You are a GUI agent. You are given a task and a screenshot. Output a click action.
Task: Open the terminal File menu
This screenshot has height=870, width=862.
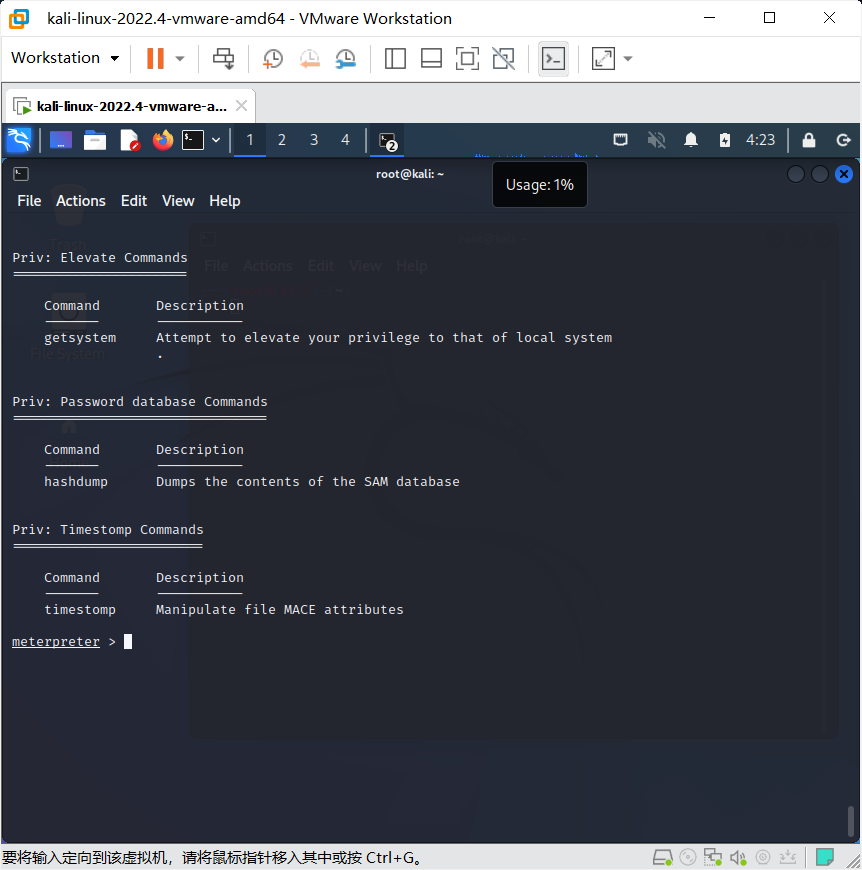click(x=29, y=201)
